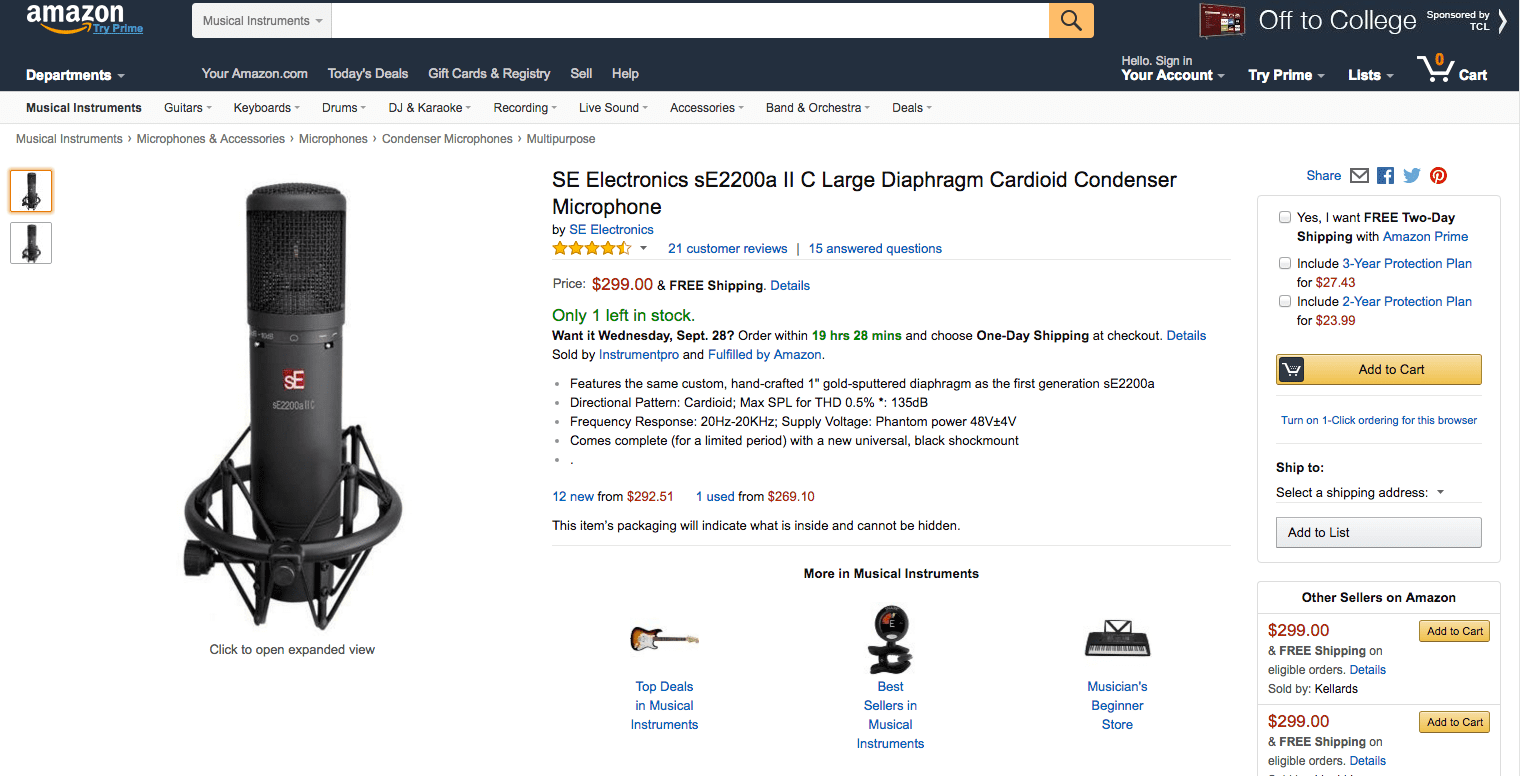The height and width of the screenshot is (776, 1520).
Task: Open the shopping cart icon
Action: tap(1435, 70)
